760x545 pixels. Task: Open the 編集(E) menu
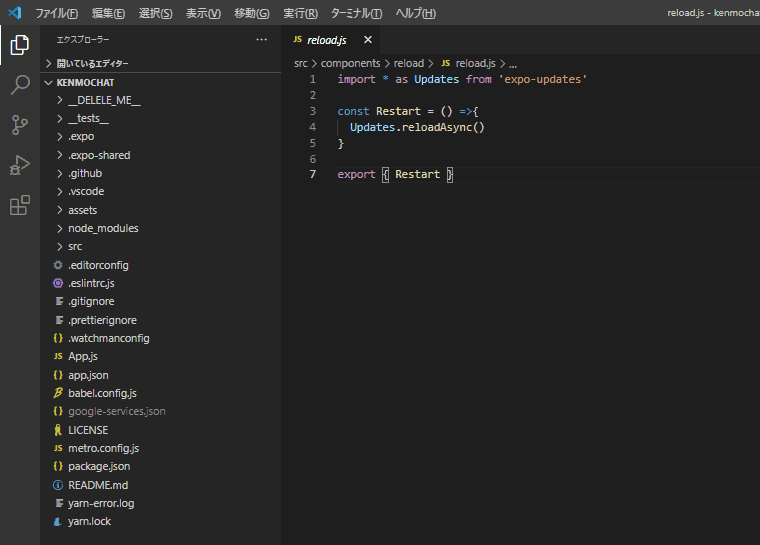pyautogui.click(x=108, y=13)
